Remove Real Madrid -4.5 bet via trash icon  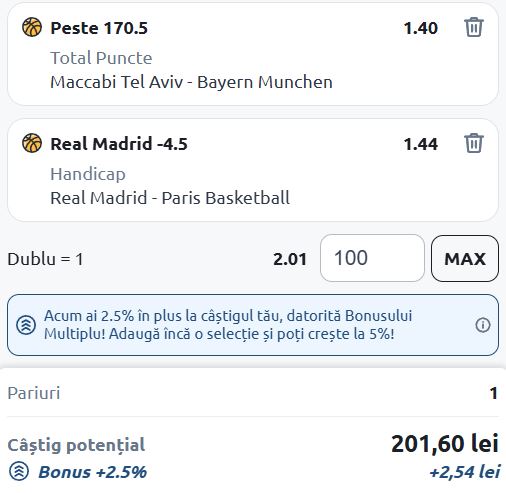[473, 143]
